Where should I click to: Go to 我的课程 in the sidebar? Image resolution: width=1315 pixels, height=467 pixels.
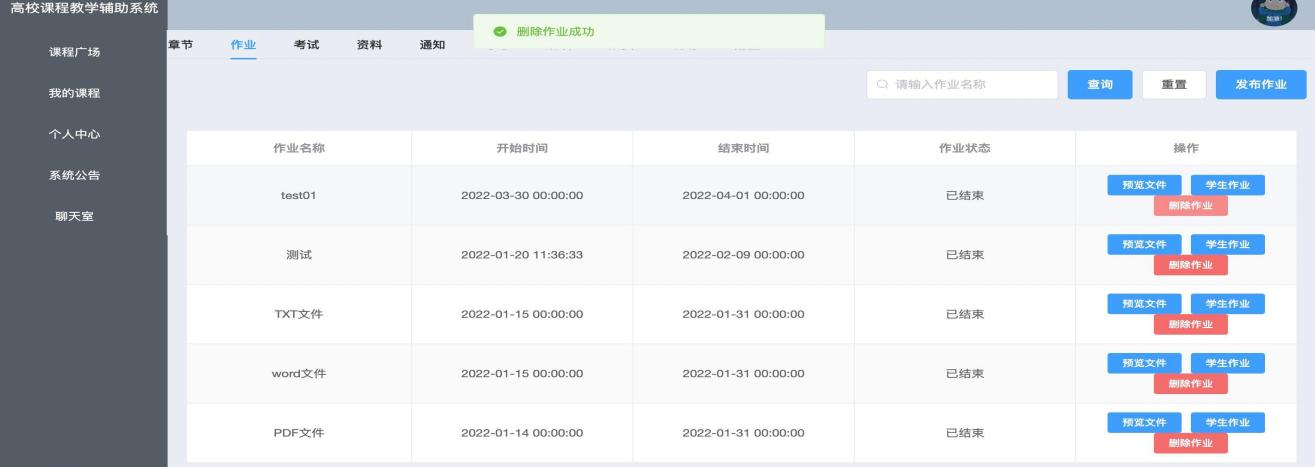pos(74,93)
